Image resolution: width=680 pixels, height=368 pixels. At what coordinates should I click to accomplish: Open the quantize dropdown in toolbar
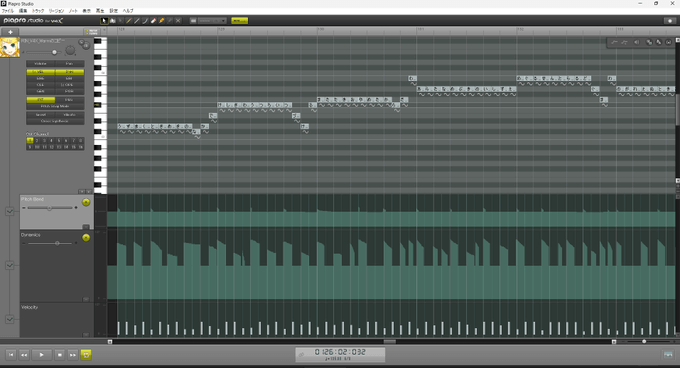(212, 21)
